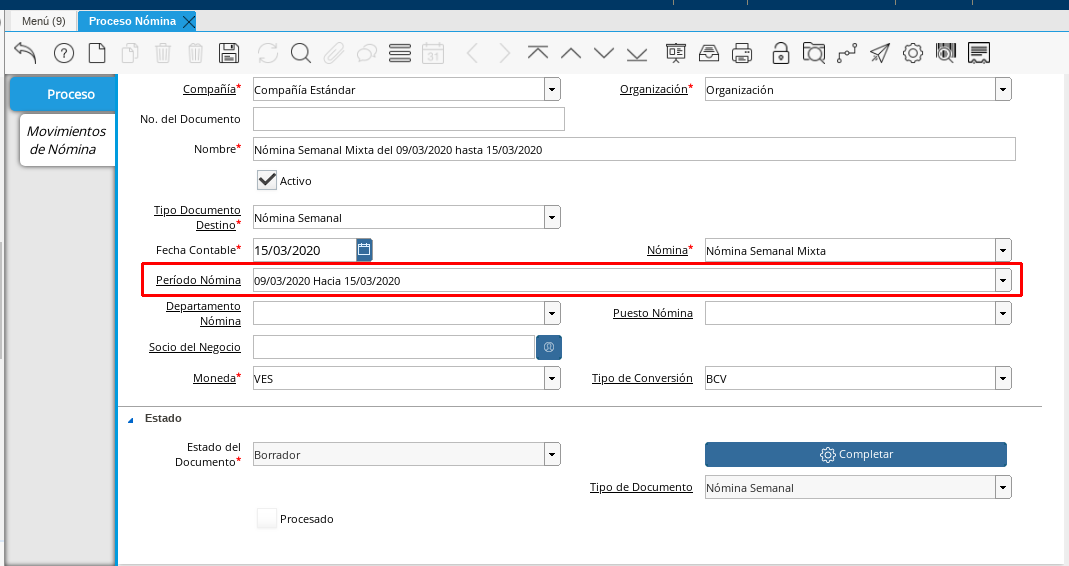Image resolution: width=1069 pixels, height=566 pixels.
Task: Click the printer icon in toolbar
Action: click(741, 53)
